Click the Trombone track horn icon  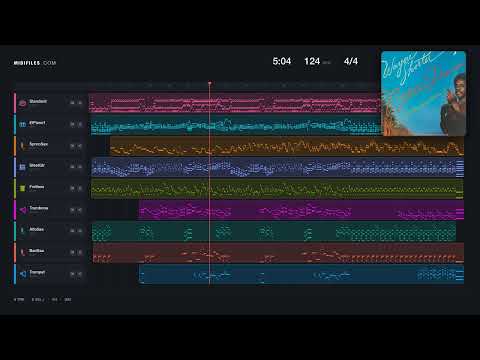(23, 210)
